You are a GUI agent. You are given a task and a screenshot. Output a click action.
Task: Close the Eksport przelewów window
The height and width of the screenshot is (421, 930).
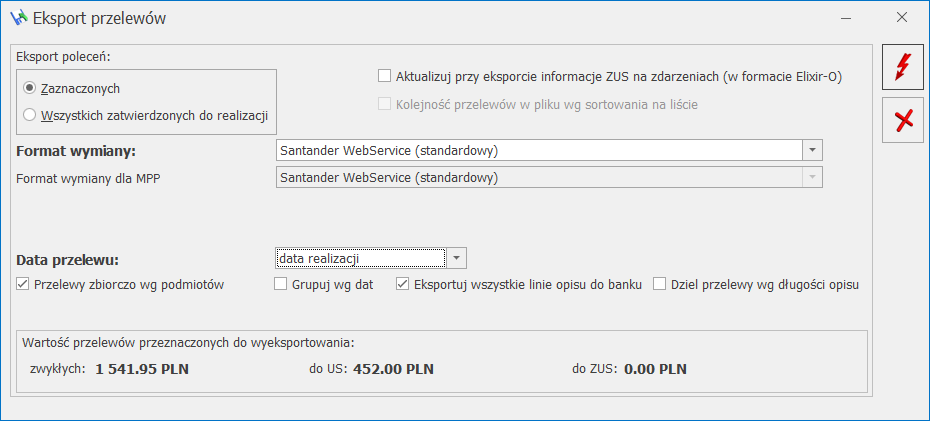pyautogui.click(x=902, y=18)
